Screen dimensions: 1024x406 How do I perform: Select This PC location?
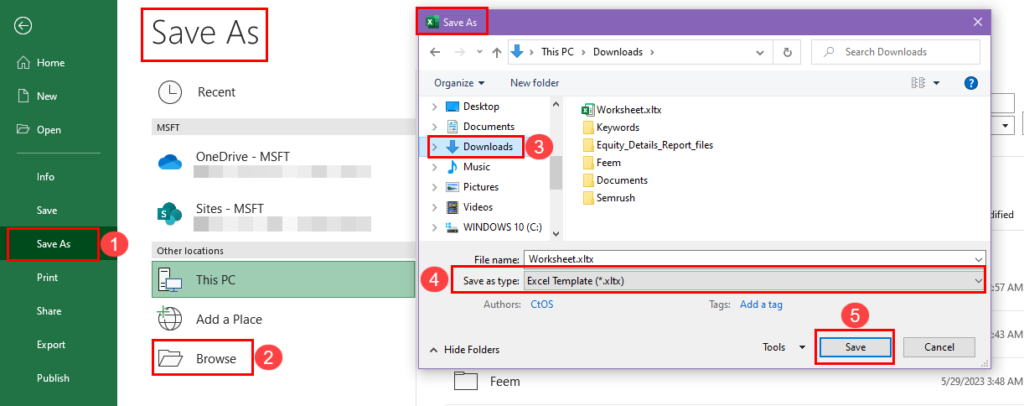283,280
